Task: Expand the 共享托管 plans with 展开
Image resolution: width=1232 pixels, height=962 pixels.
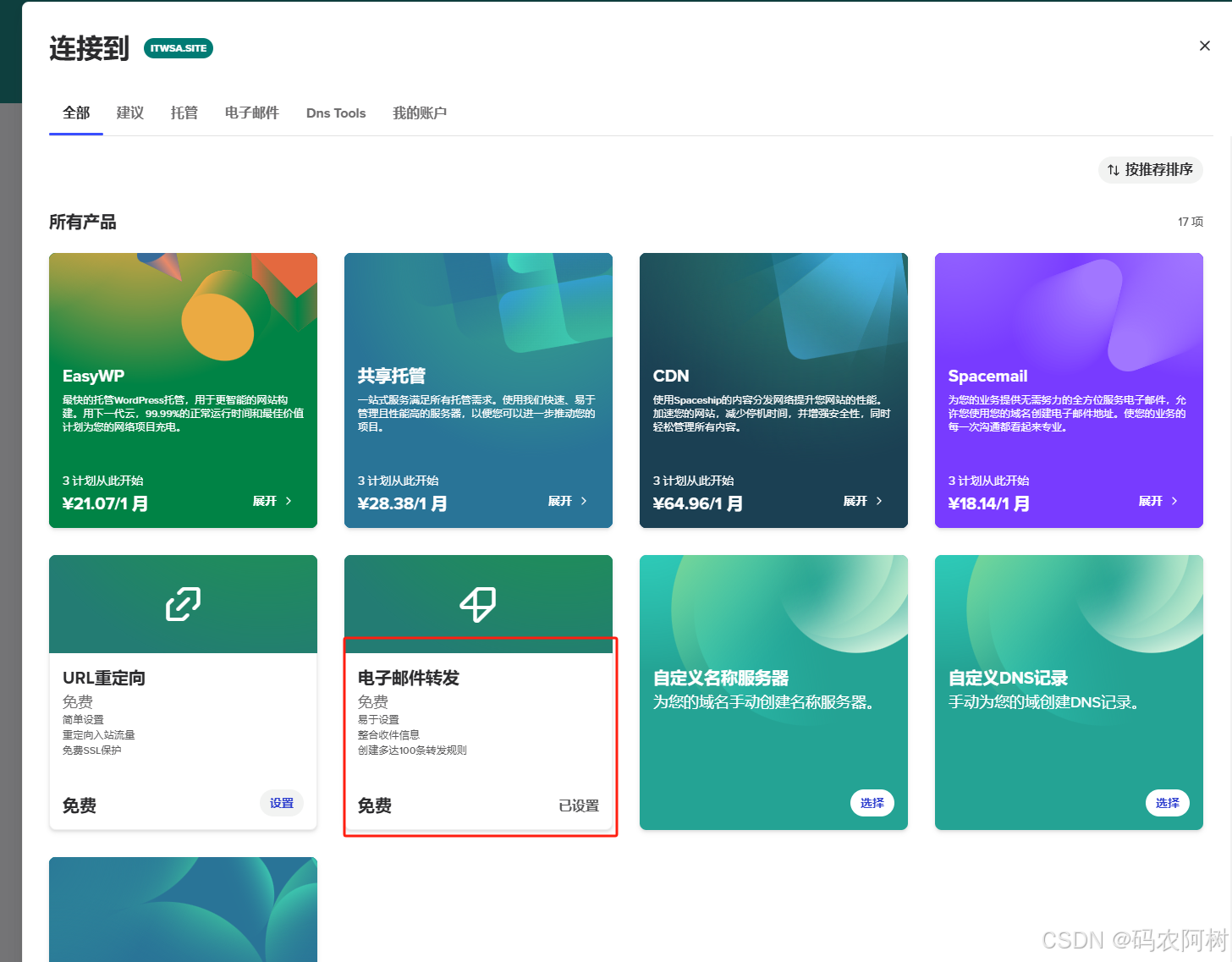Action: pos(568,501)
